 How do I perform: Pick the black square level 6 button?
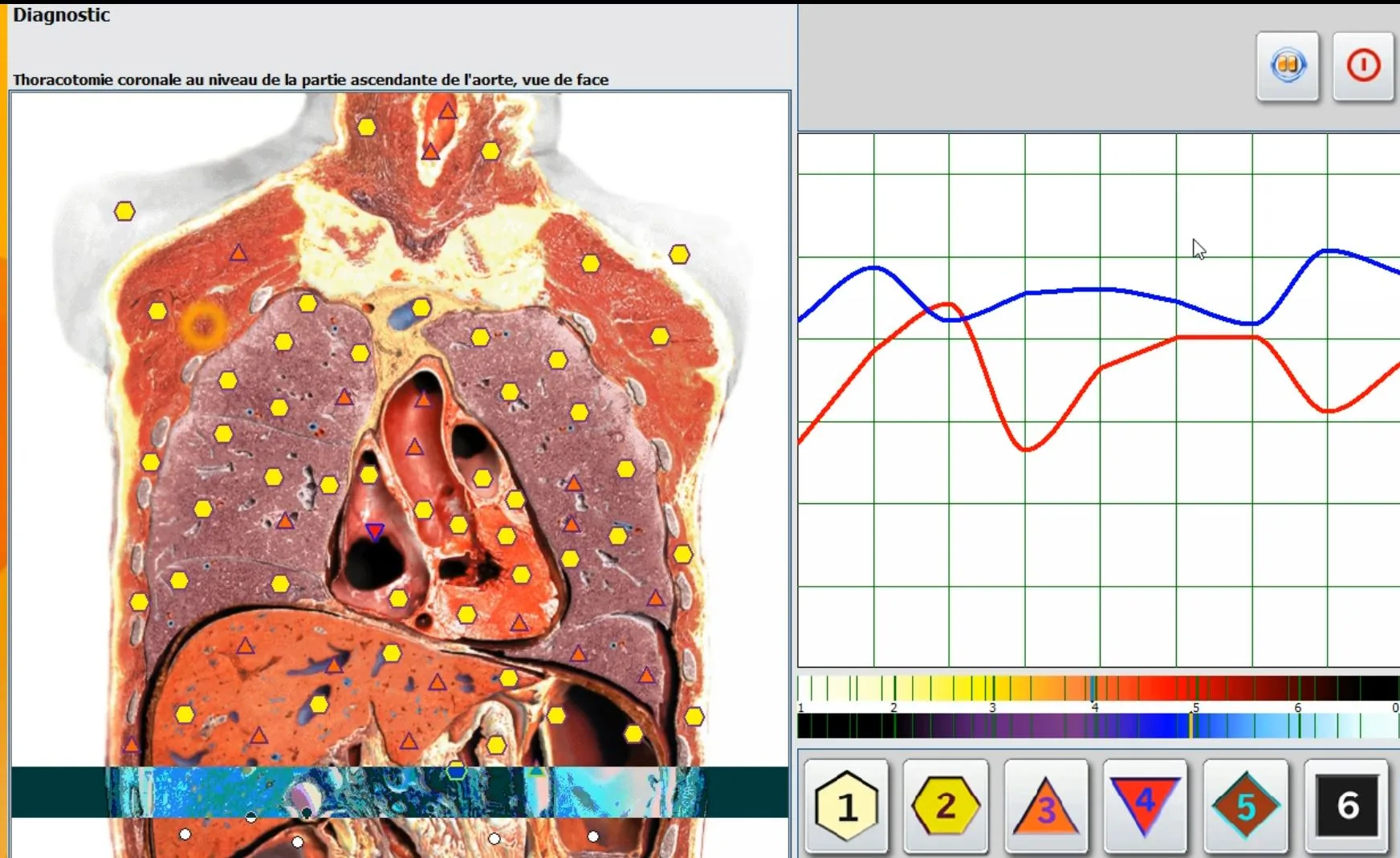click(1346, 806)
